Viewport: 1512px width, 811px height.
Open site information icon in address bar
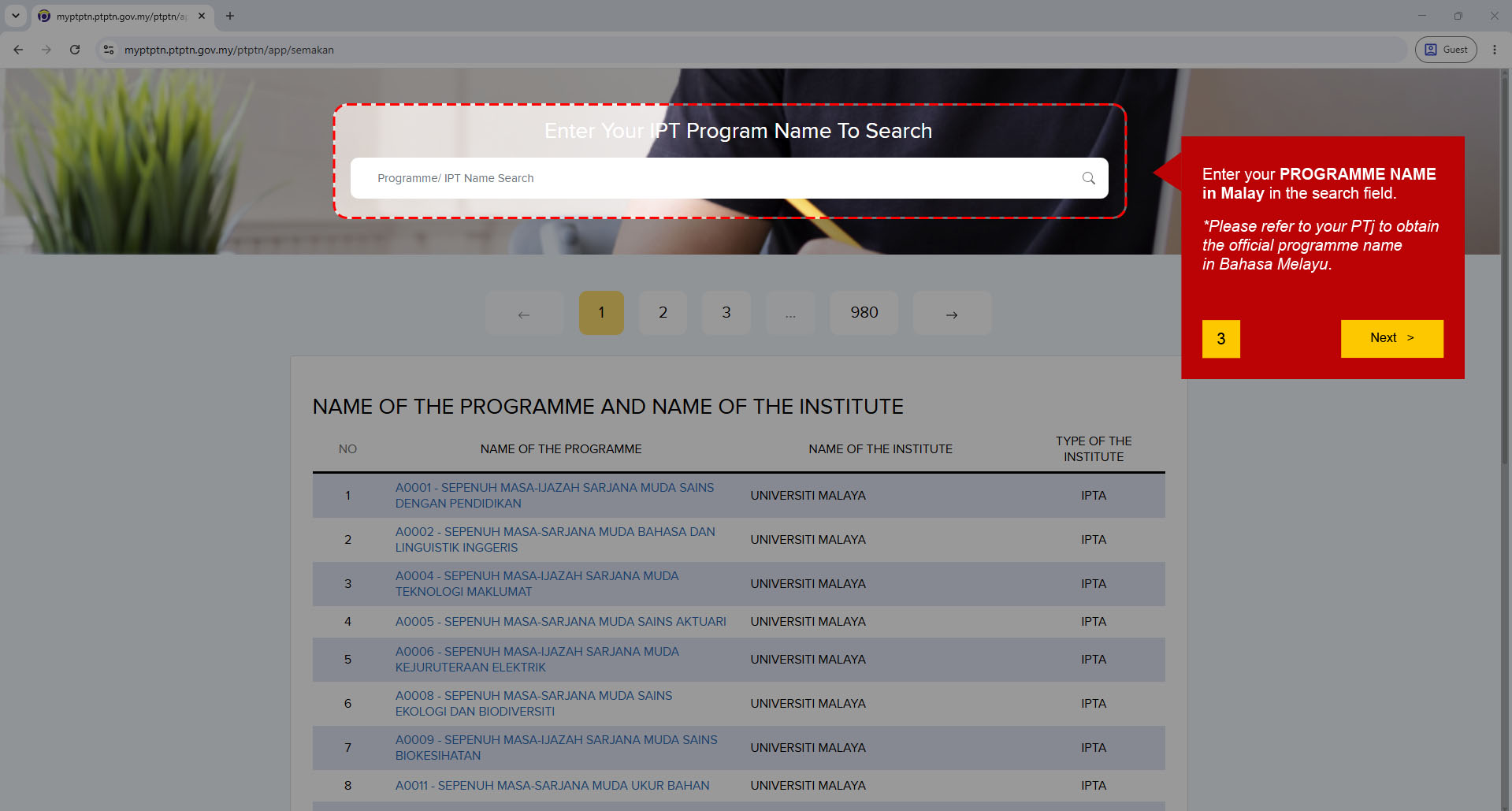(x=109, y=50)
